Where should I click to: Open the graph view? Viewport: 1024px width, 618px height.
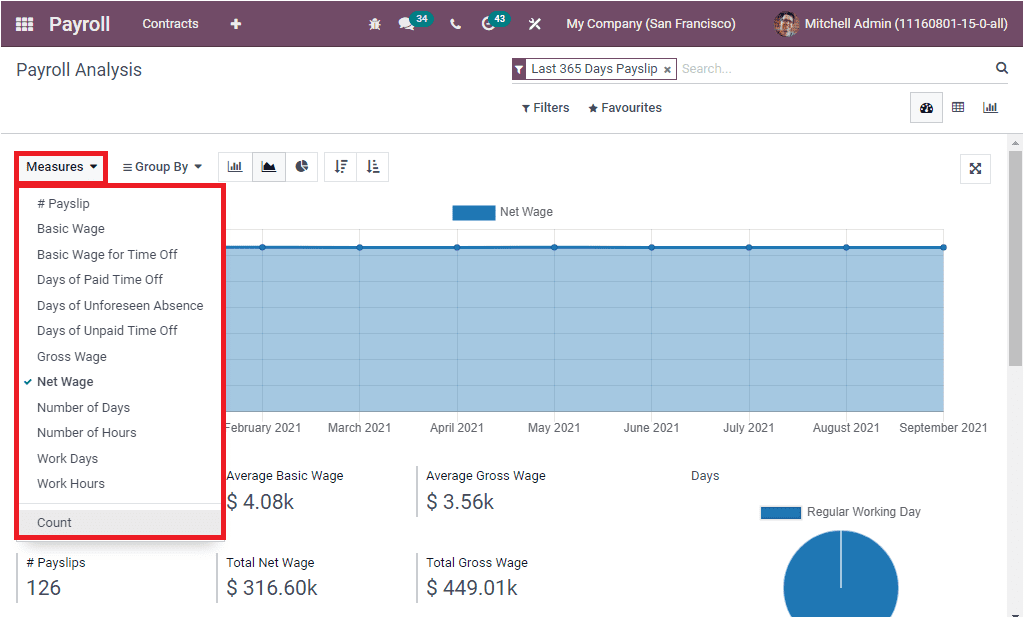point(990,107)
